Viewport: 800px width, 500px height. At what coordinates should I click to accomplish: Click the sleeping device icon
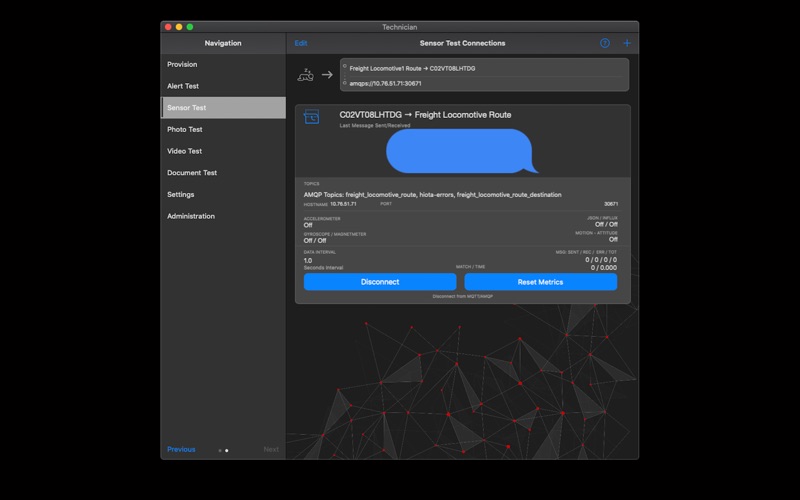point(305,75)
